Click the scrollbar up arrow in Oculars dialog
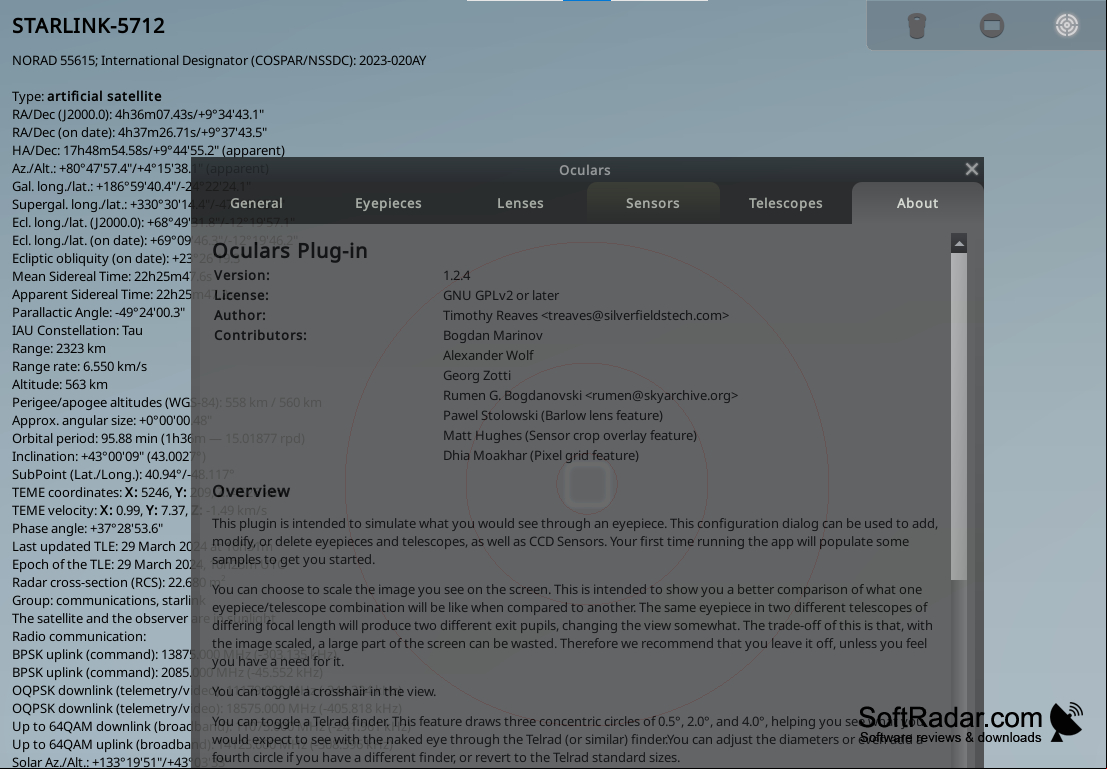This screenshot has width=1107, height=769. (x=959, y=244)
